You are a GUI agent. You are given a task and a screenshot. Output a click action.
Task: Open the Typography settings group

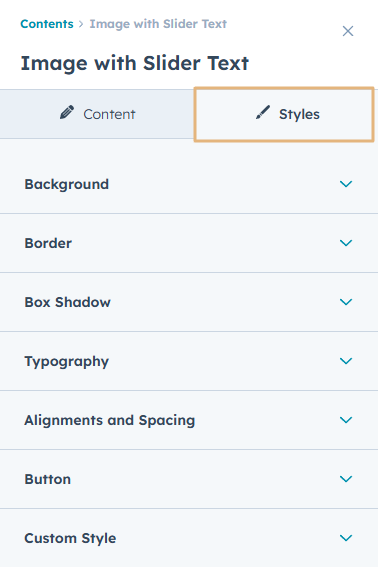[189, 361]
